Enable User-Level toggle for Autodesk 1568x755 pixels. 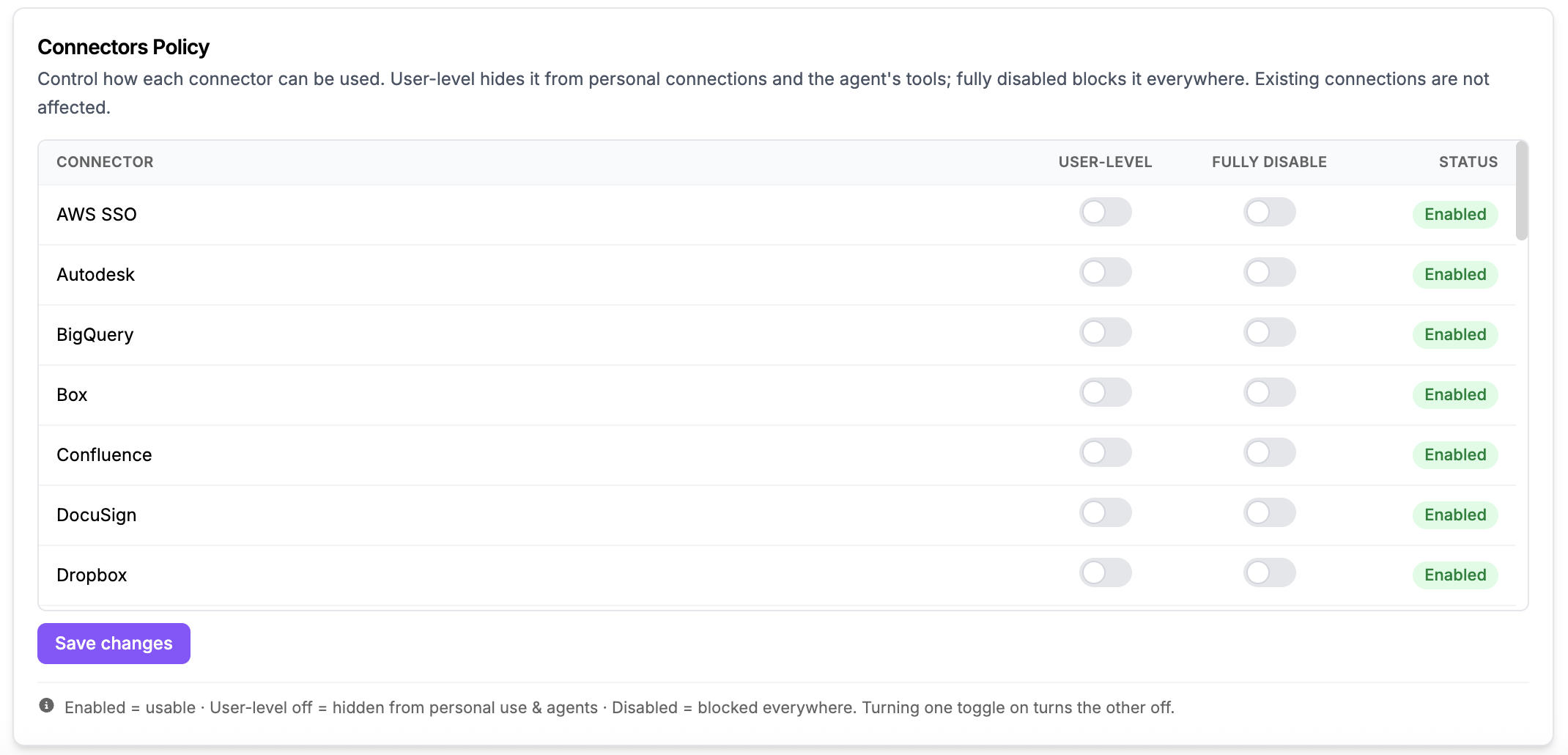[x=1105, y=273]
